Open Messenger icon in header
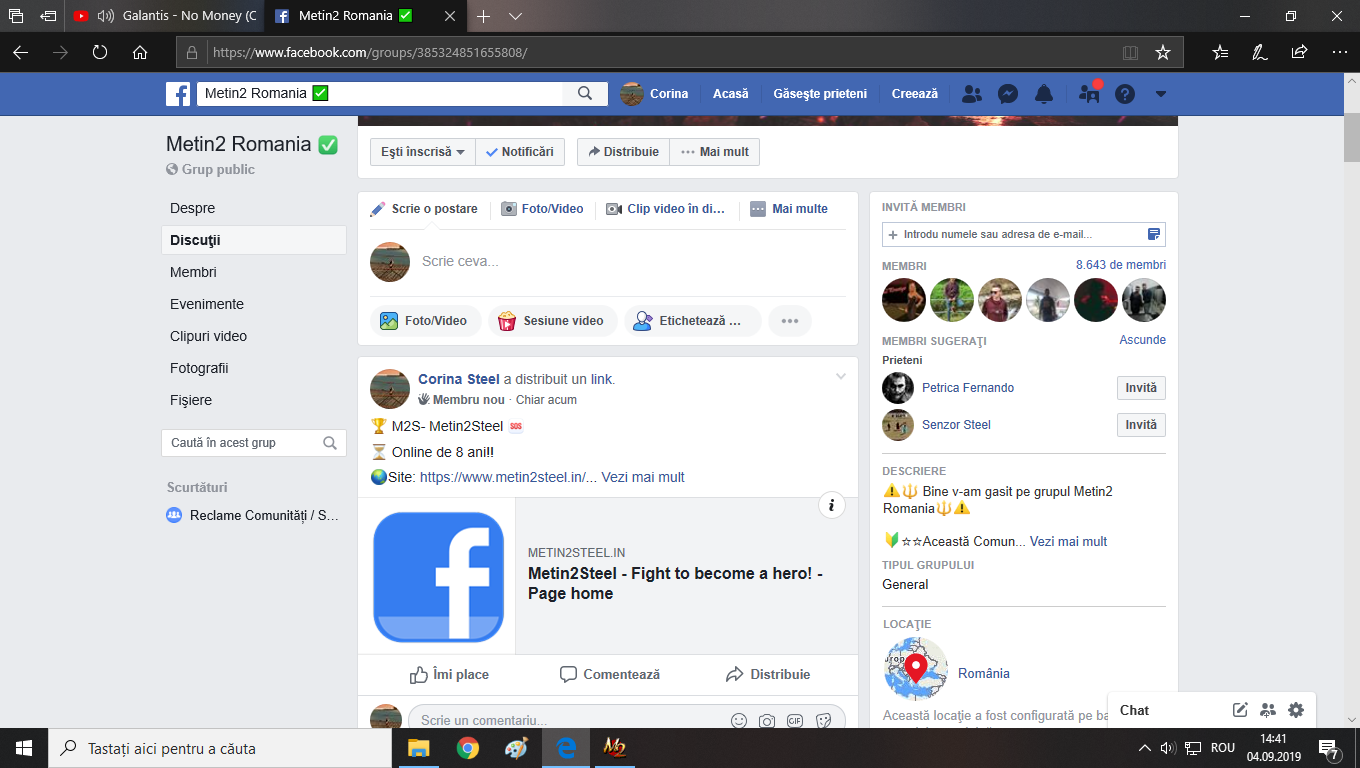The image size is (1360, 768). [1008, 94]
